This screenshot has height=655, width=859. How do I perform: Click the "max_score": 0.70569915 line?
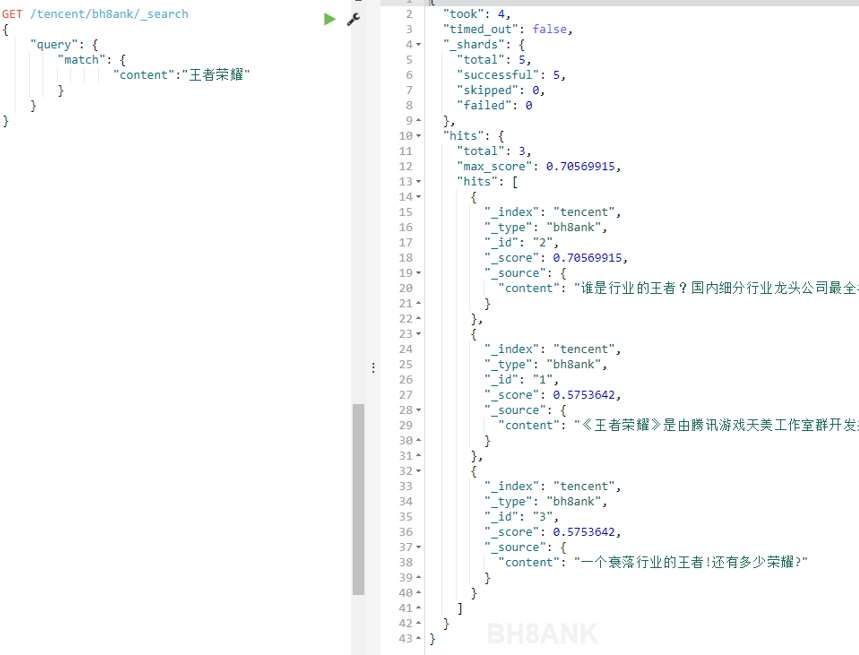click(x=539, y=166)
